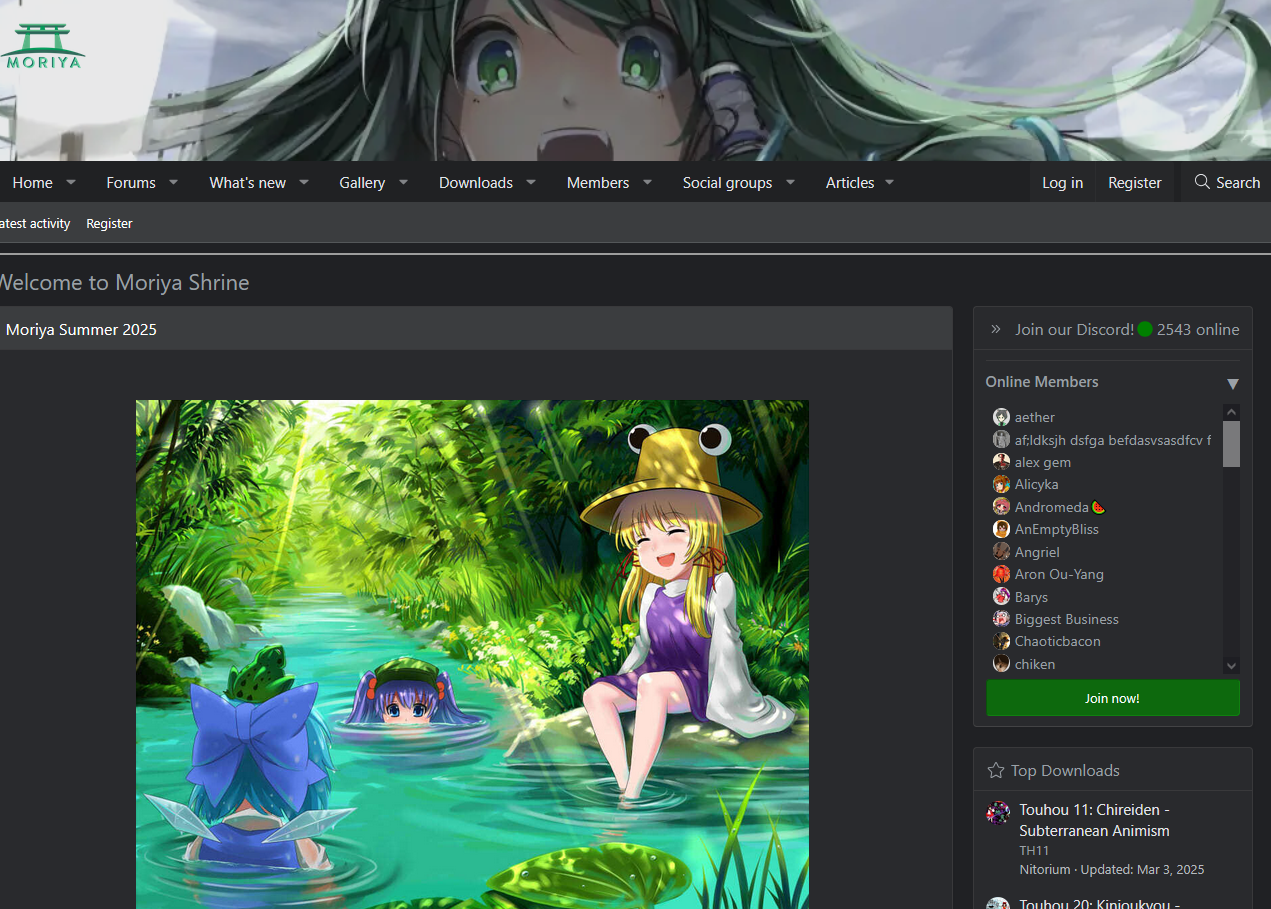The width and height of the screenshot is (1271, 909).
Task: Open the Social groups nav item
Action: coord(727,182)
